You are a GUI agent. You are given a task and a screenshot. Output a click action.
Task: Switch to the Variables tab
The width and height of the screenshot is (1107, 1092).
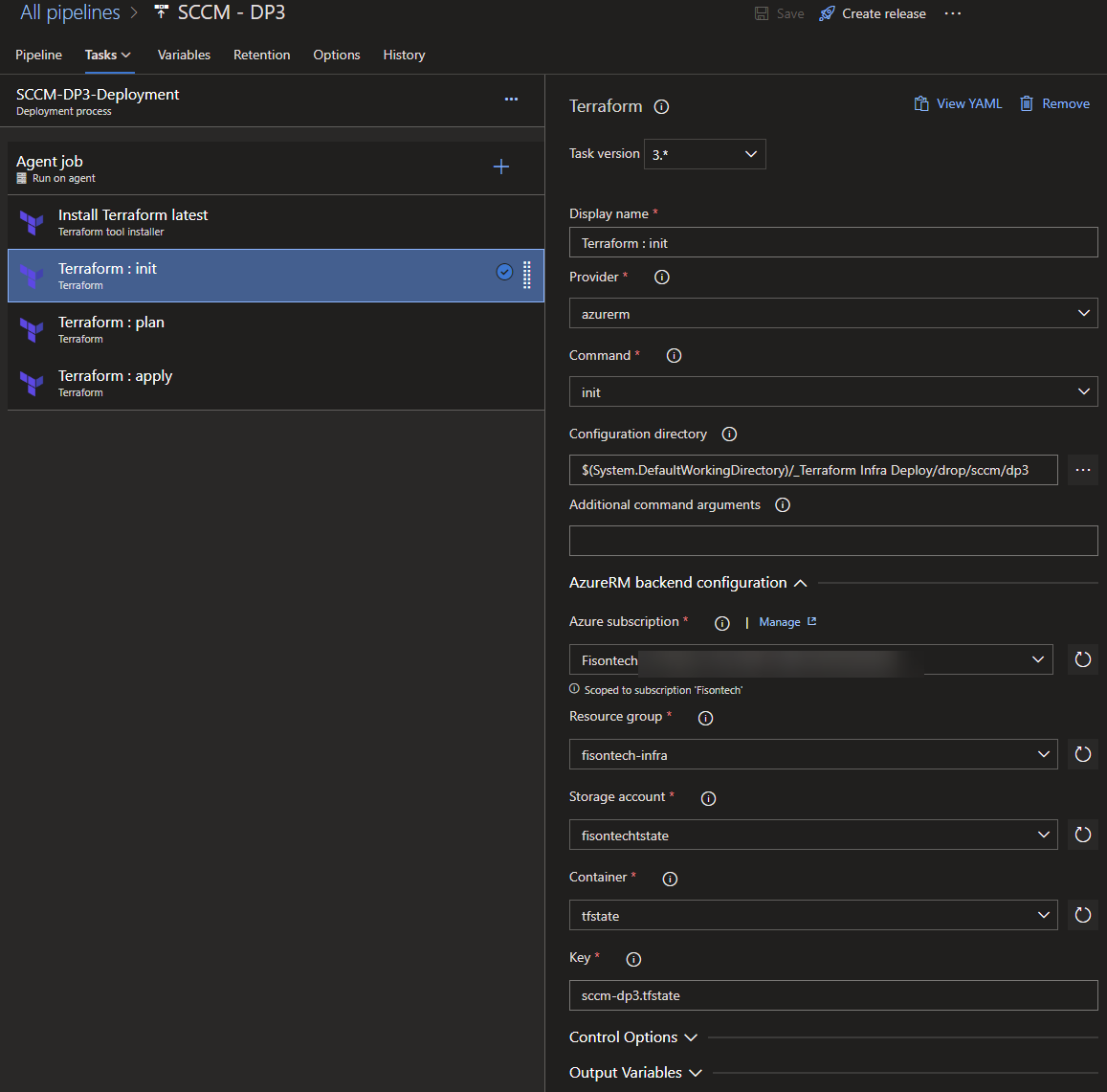click(184, 56)
